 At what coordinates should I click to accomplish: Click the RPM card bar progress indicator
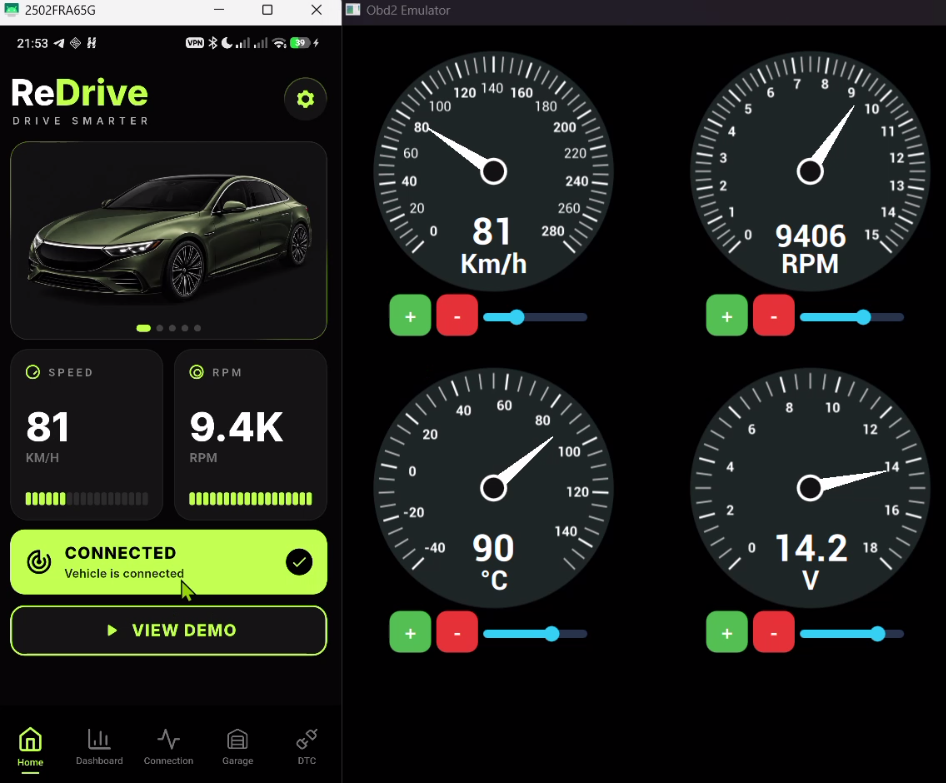[250, 499]
